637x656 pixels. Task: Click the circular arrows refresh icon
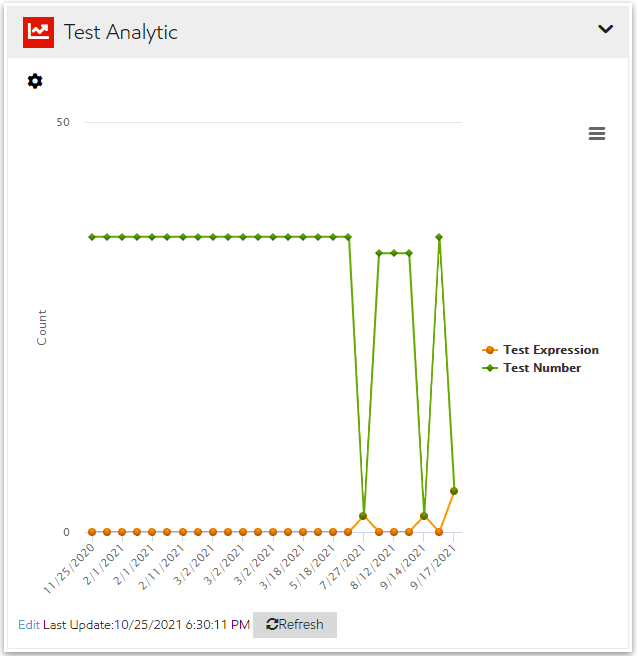pos(271,625)
